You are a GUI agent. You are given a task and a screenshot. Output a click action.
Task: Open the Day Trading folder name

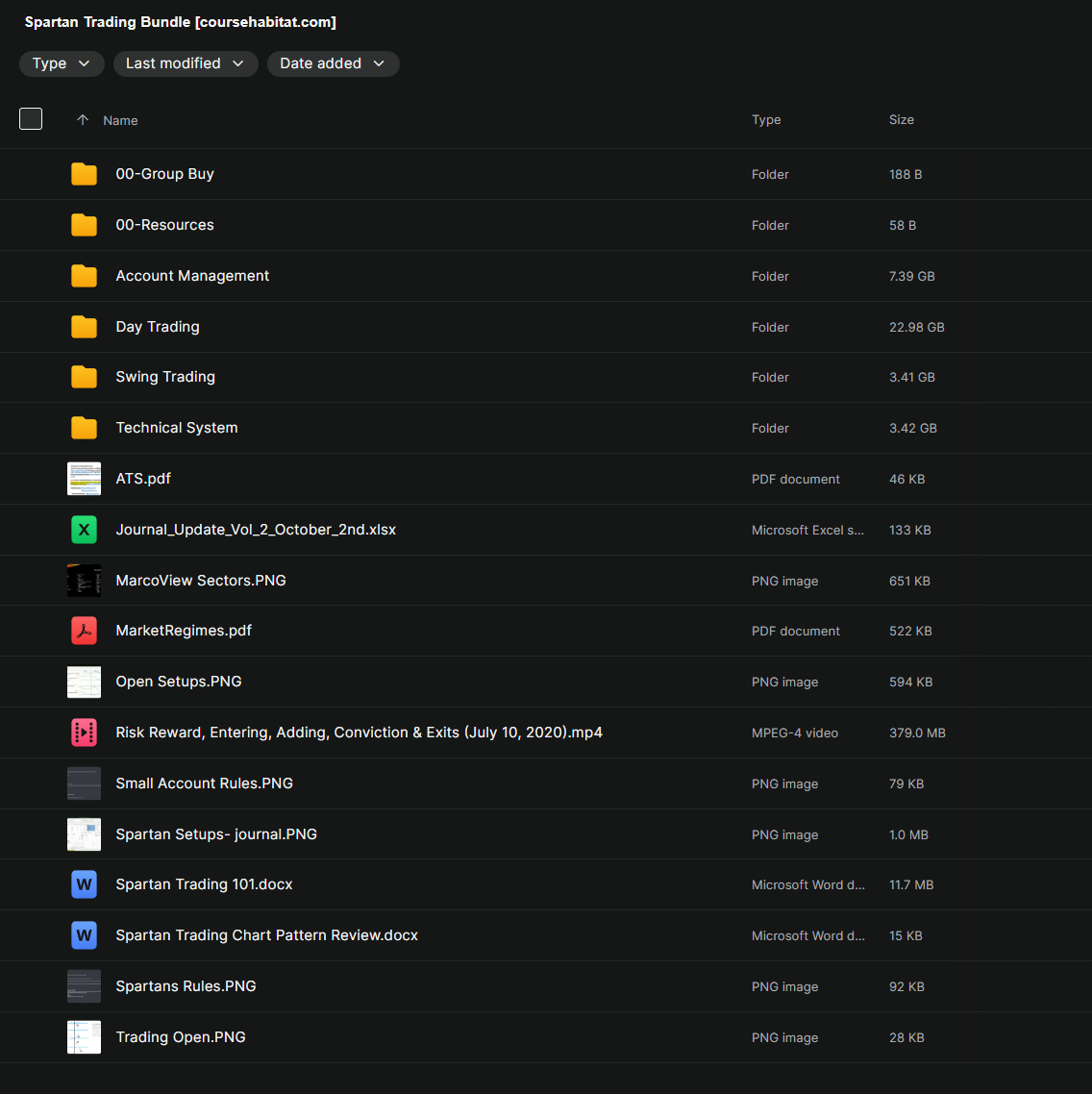click(158, 327)
